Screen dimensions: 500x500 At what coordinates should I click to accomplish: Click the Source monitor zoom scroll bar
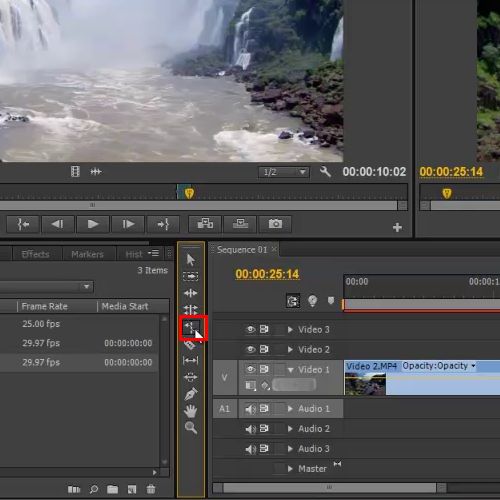tap(199, 205)
